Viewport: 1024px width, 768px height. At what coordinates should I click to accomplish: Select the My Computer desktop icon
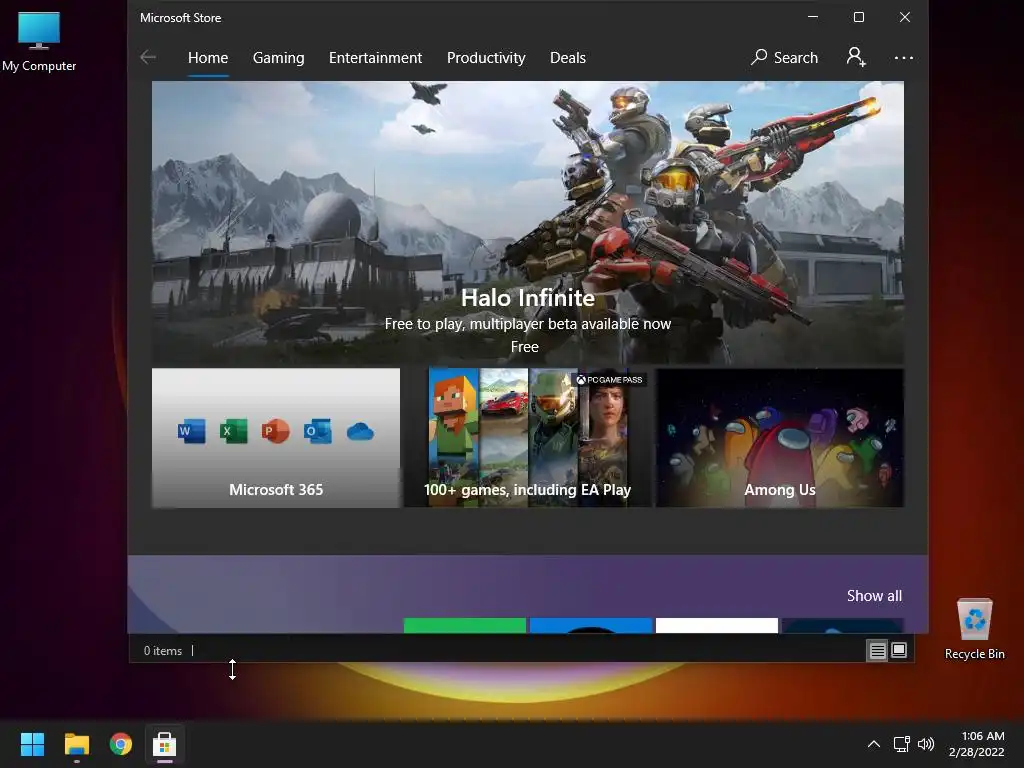click(x=39, y=41)
